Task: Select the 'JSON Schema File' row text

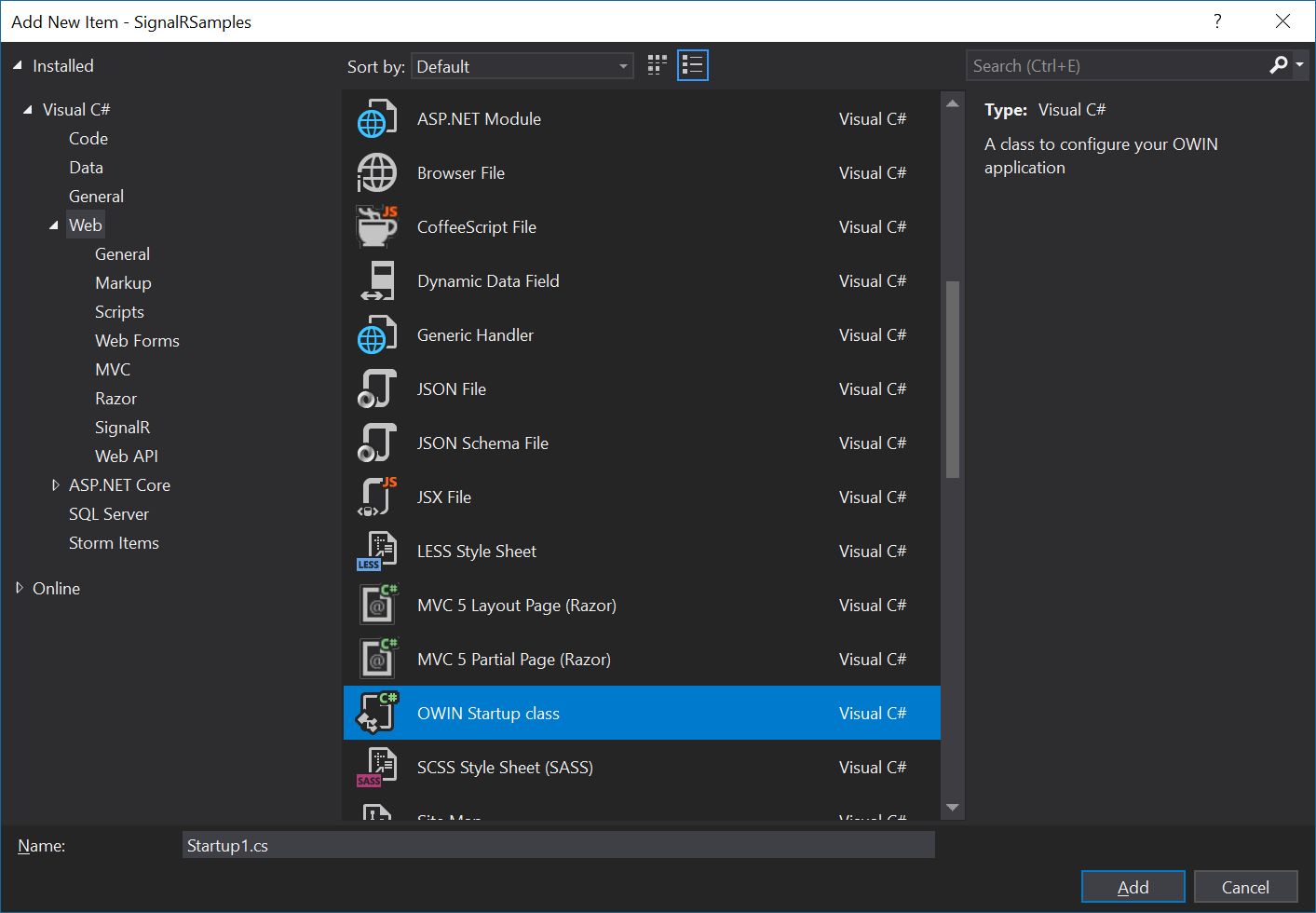Action: [482, 443]
